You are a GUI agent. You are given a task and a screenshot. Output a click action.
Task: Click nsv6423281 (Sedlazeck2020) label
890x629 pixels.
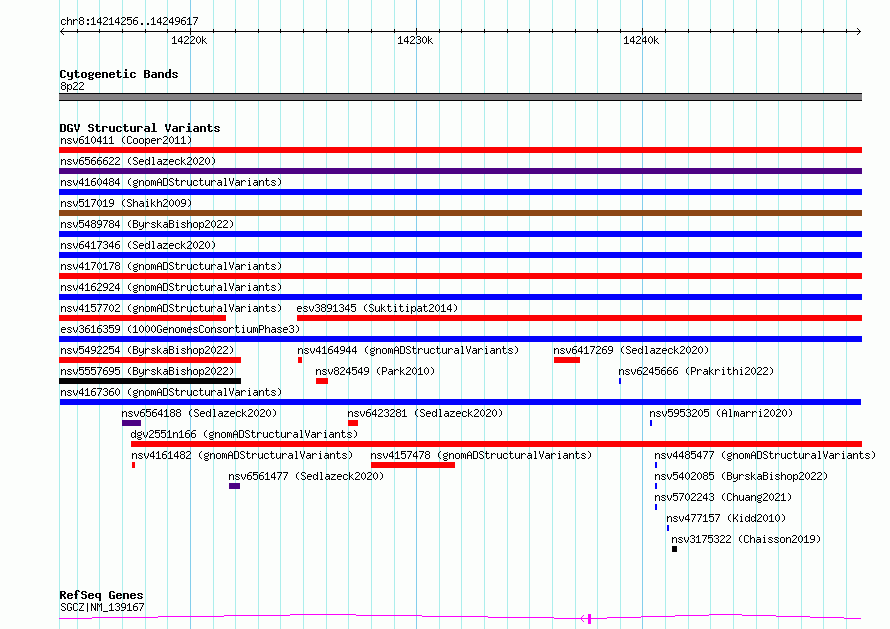425,413
